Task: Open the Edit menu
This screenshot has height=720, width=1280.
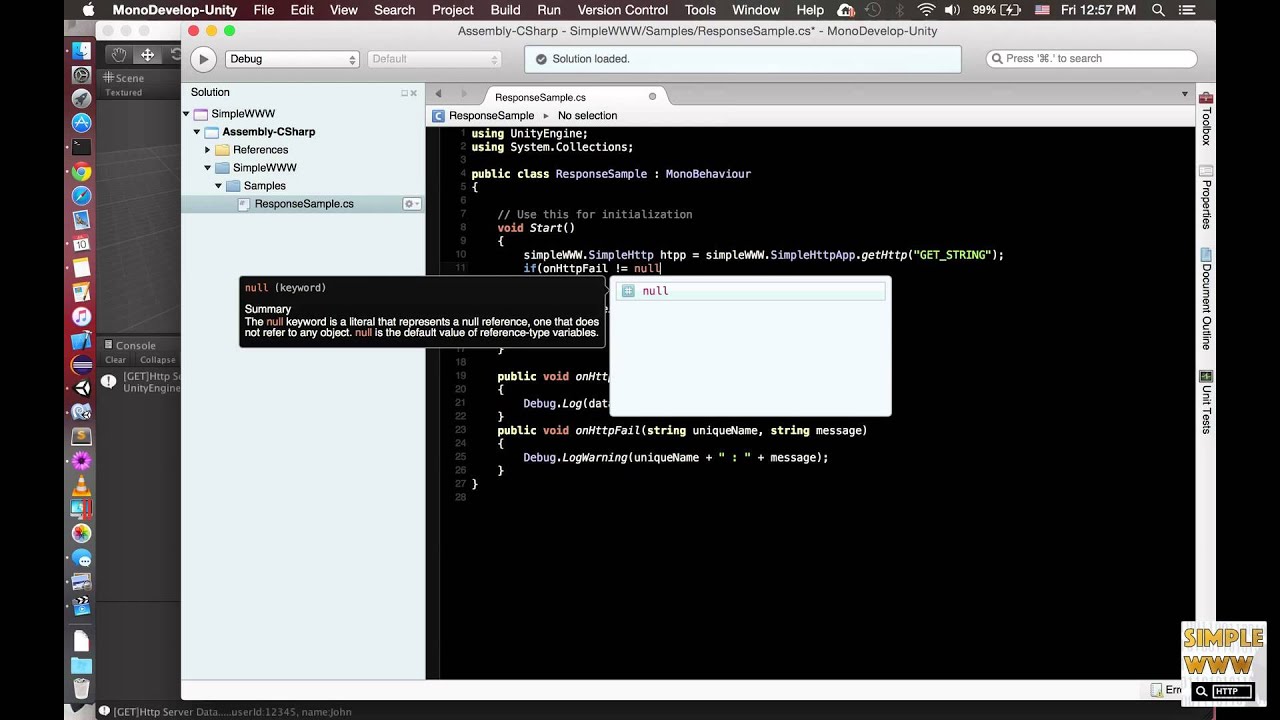Action: click(302, 10)
